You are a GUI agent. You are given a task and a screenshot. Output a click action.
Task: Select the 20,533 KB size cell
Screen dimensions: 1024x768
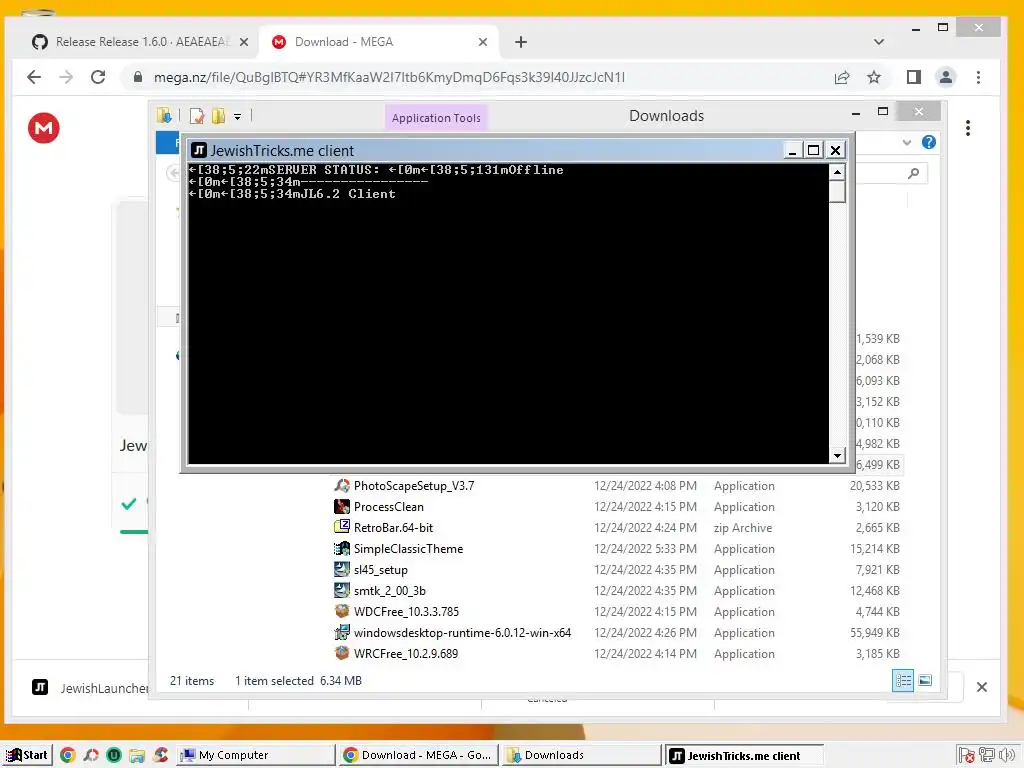[x=874, y=485]
